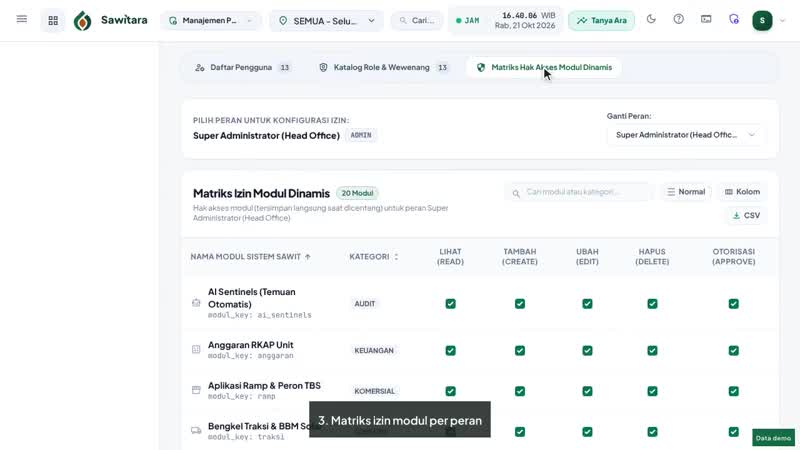Uncheck Tambah for Bengkel Traksi & BBM

point(520,432)
